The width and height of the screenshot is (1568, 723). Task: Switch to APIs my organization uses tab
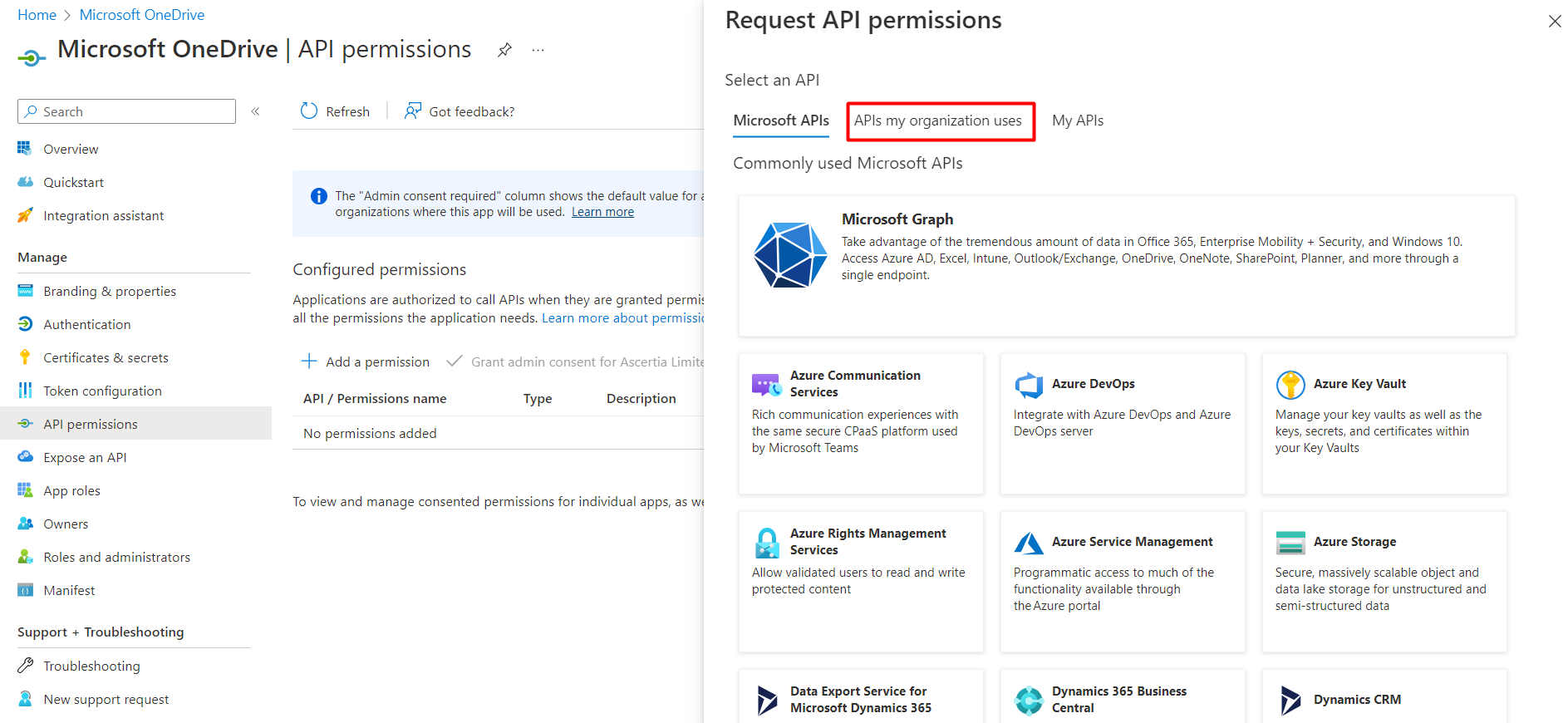pyautogui.click(x=938, y=120)
